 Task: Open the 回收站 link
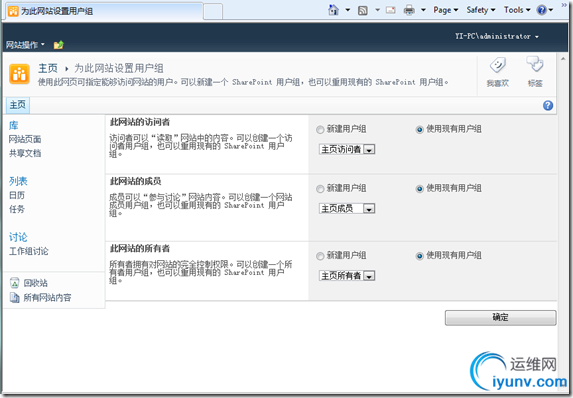pos(35,283)
